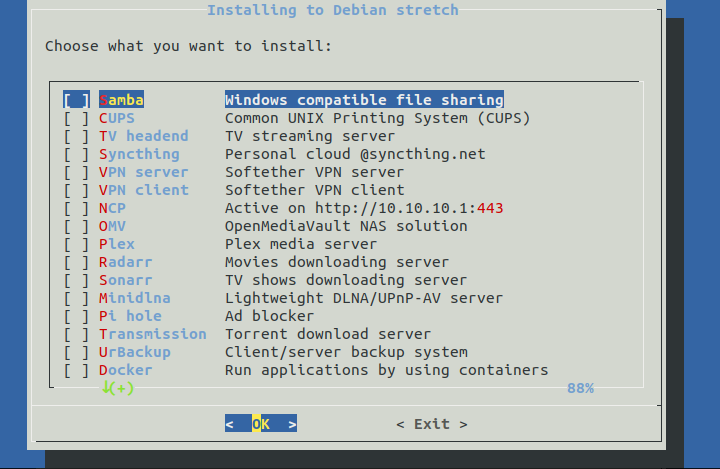720x469 pixels.
Task: Click 'Softether VPN server' description
Action: click(x=315, y=172)
